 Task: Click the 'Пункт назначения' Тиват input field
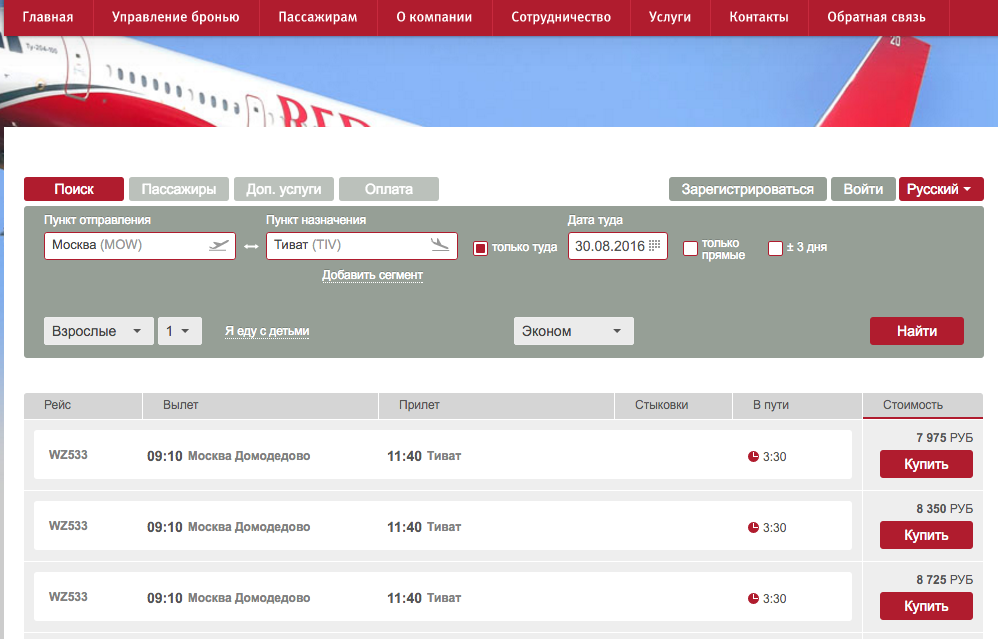pos(345,245)
